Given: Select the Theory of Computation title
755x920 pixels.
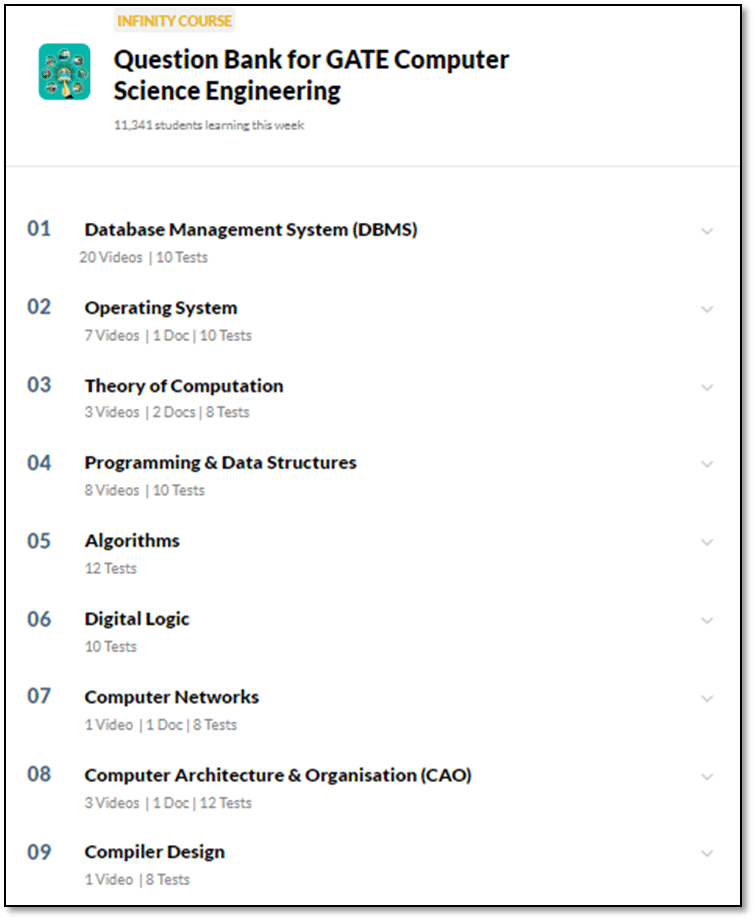Looking at the screenshot, I should coord(184,385).
